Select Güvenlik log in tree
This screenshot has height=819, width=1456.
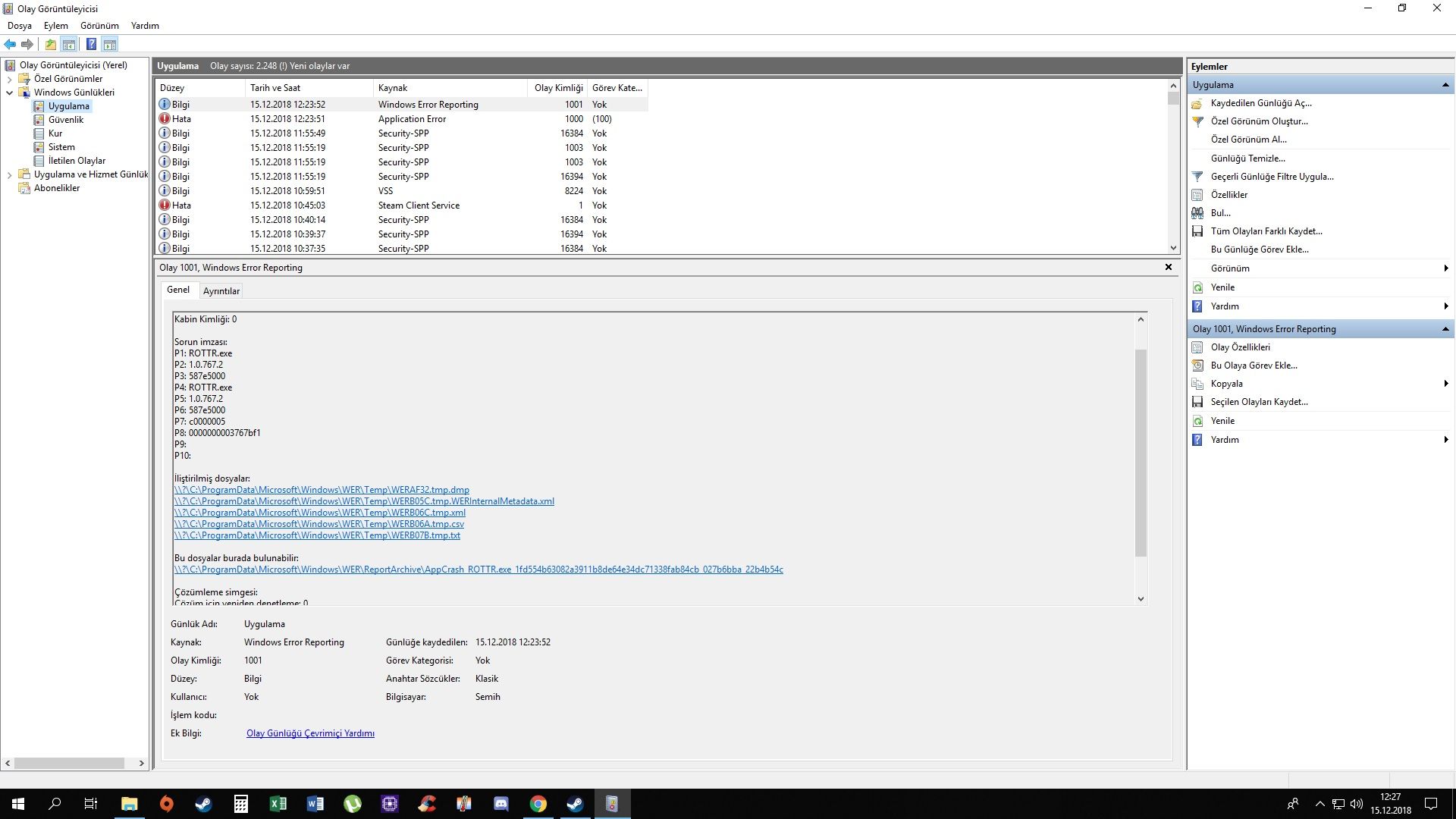point(66,120)
